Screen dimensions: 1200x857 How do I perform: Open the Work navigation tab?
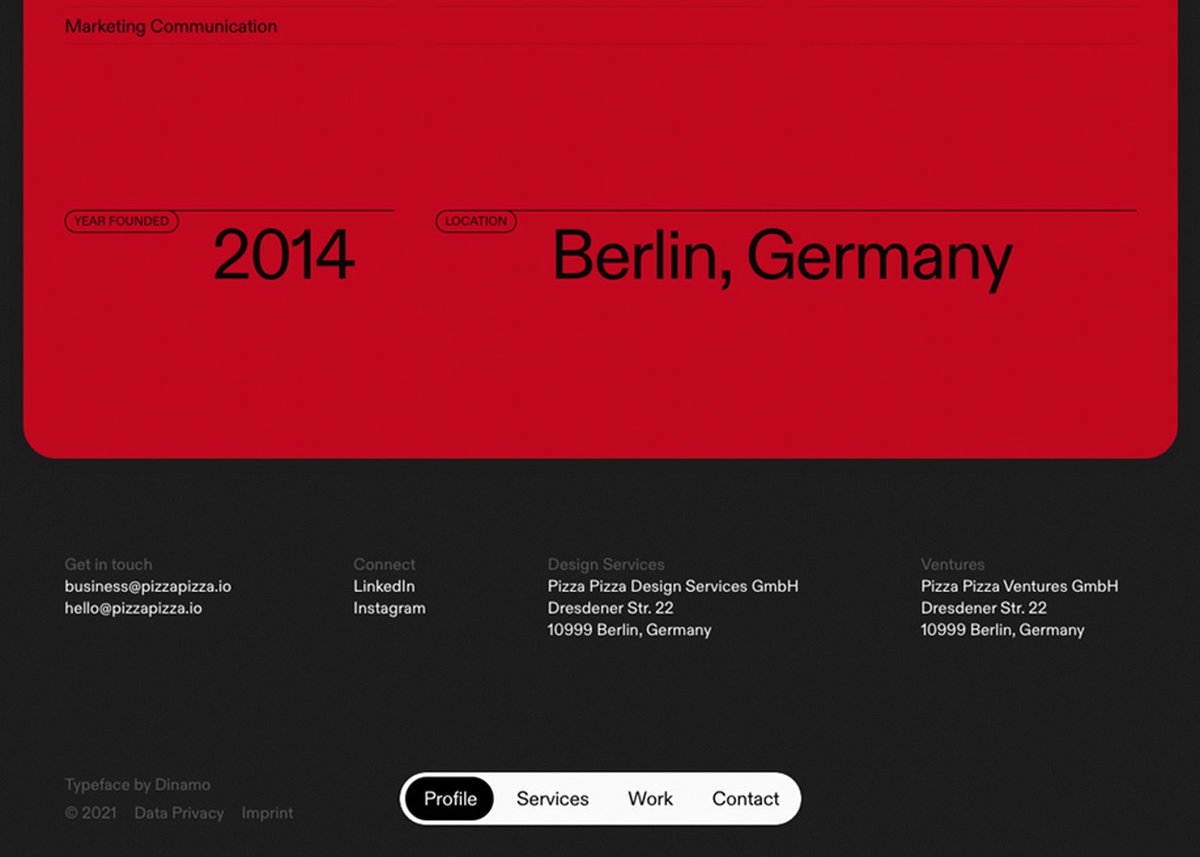click(x=650, y=799)
